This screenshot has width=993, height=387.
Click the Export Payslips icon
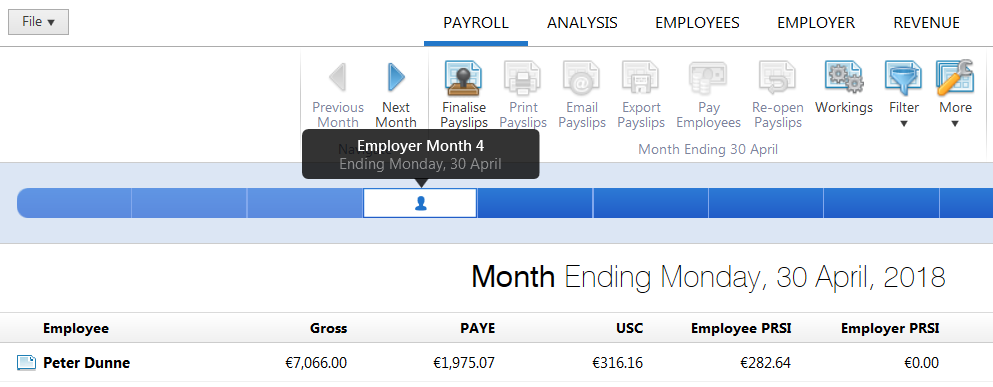[640, 78]
